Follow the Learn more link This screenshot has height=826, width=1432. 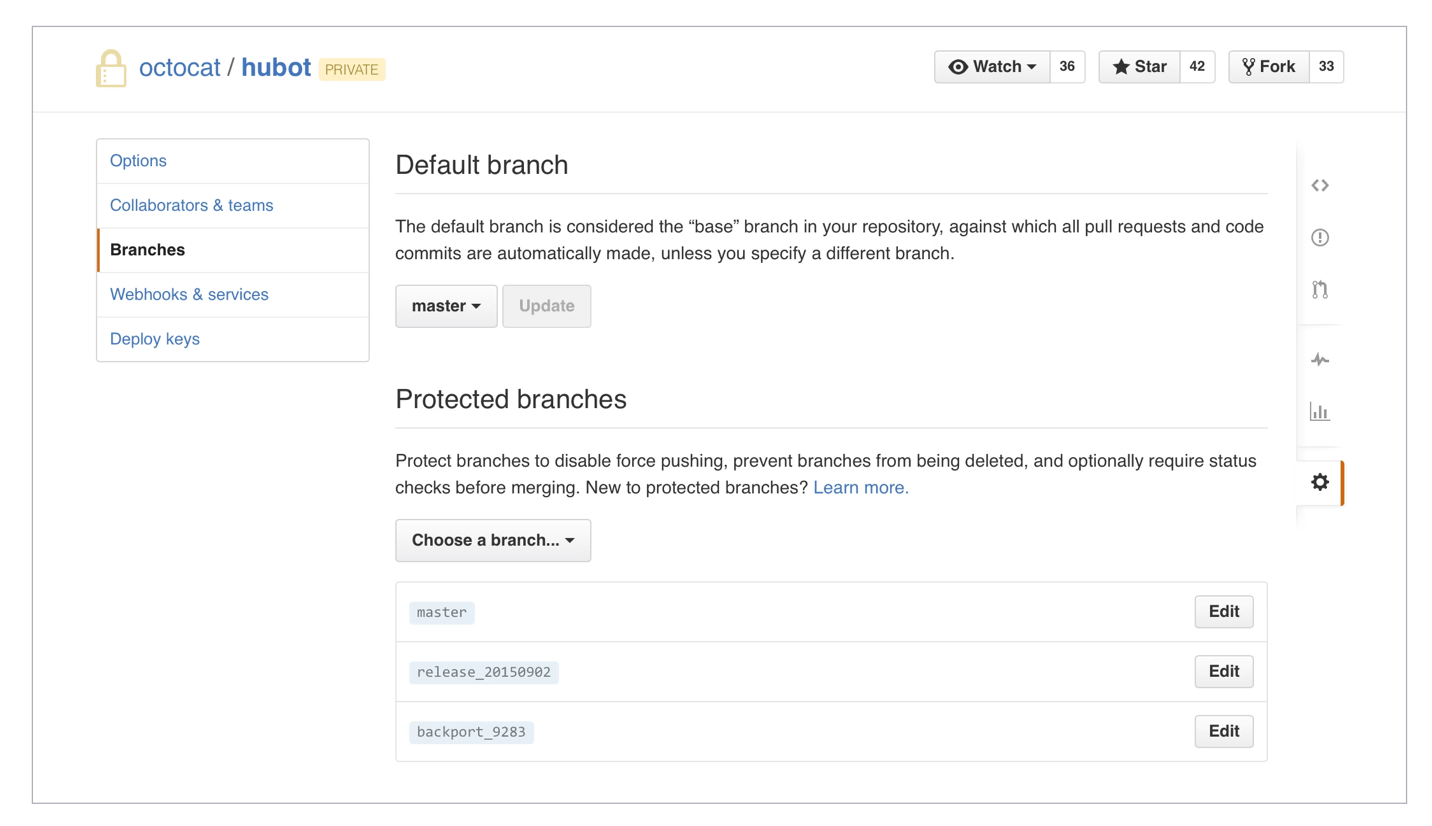861,488
